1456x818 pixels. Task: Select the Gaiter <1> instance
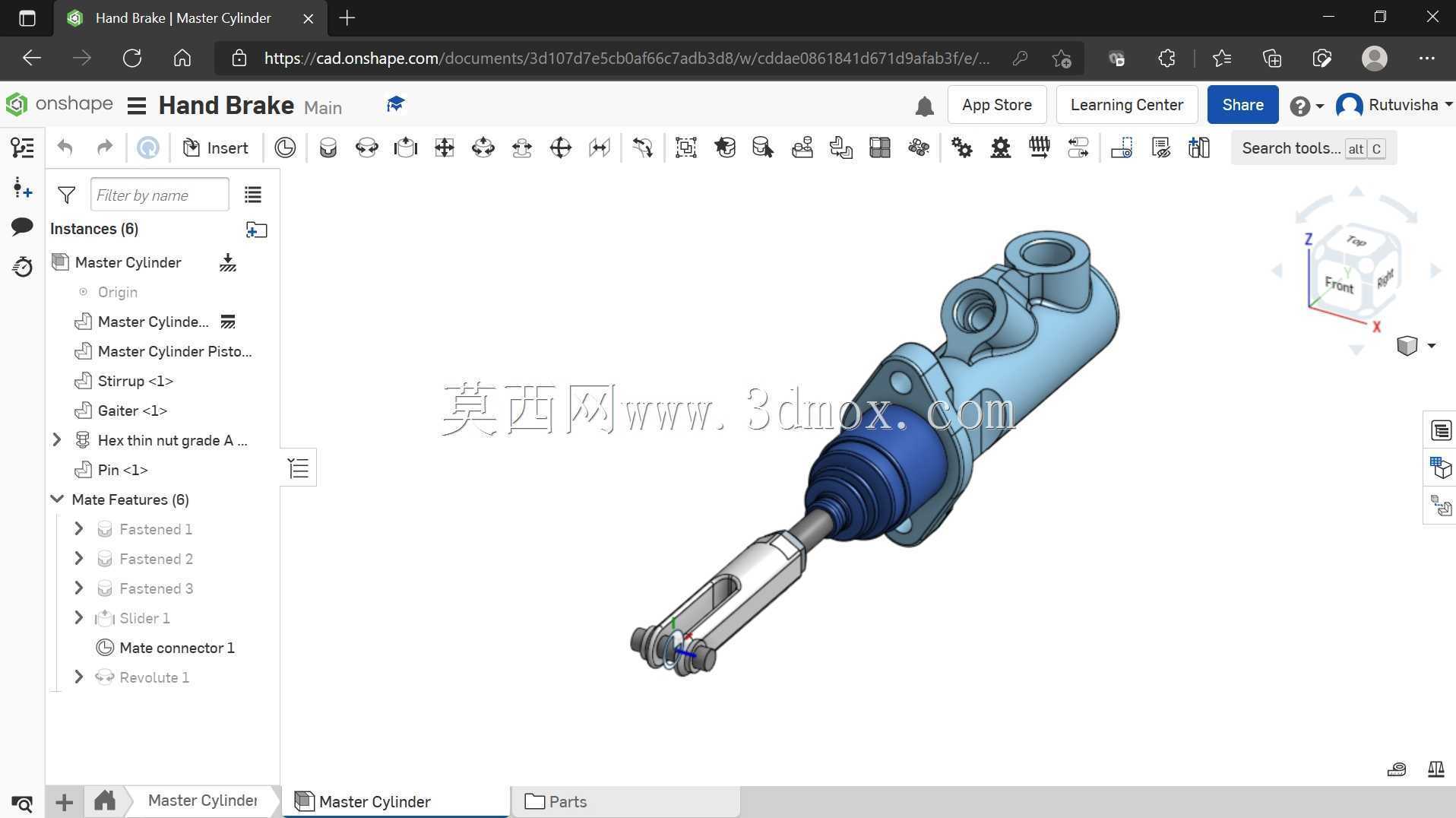pos(132,411)
